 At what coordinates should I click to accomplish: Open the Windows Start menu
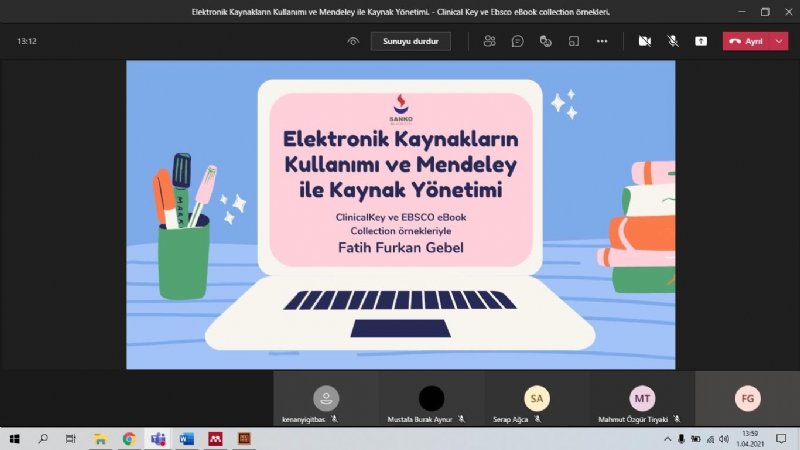[x=14, y=439]
